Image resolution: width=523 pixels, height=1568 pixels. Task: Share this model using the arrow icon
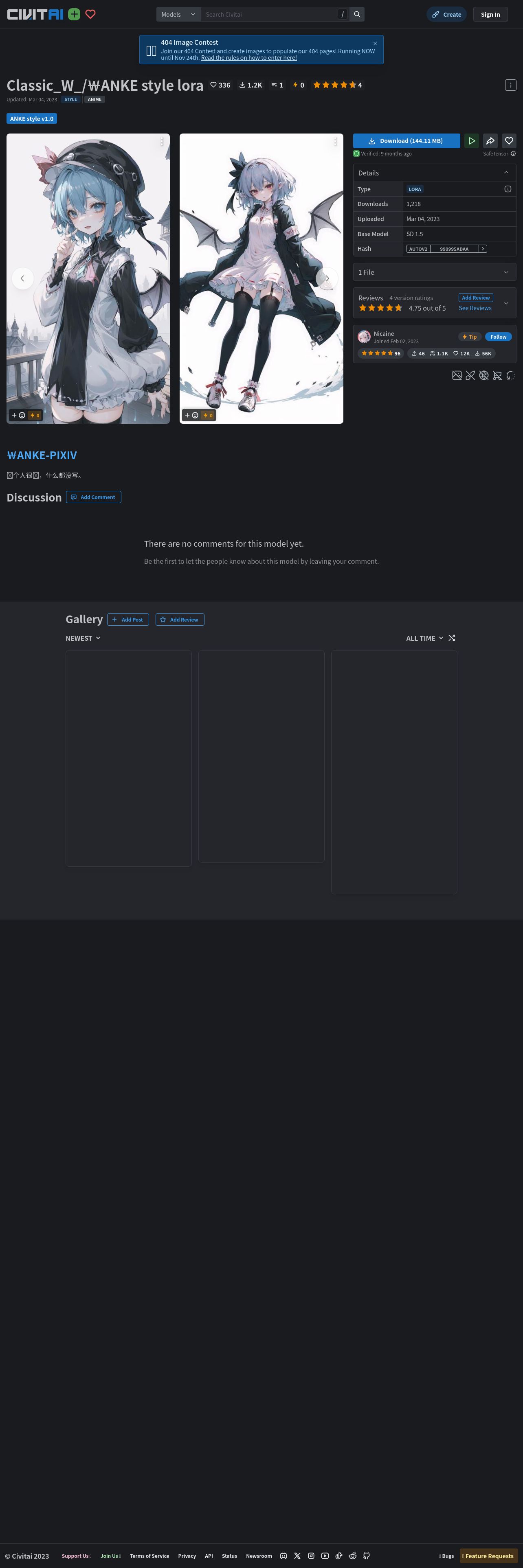[x=490, y=140]
